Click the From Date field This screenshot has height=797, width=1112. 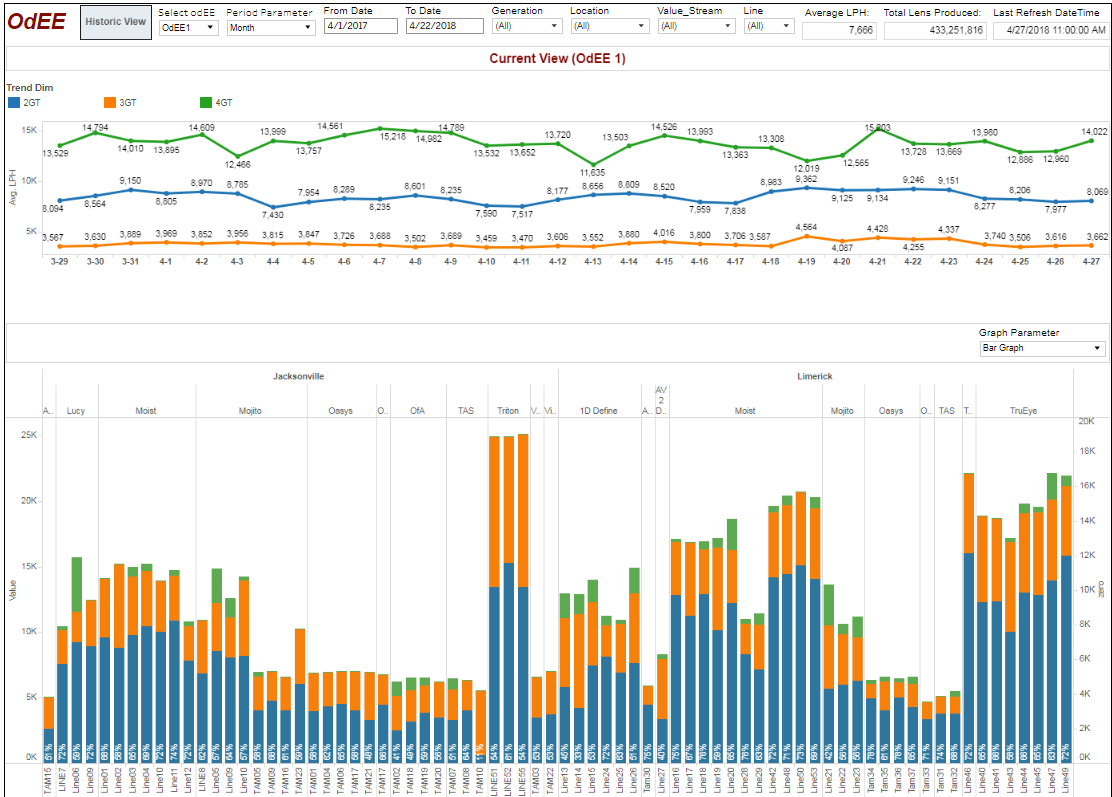coord(361,26)
